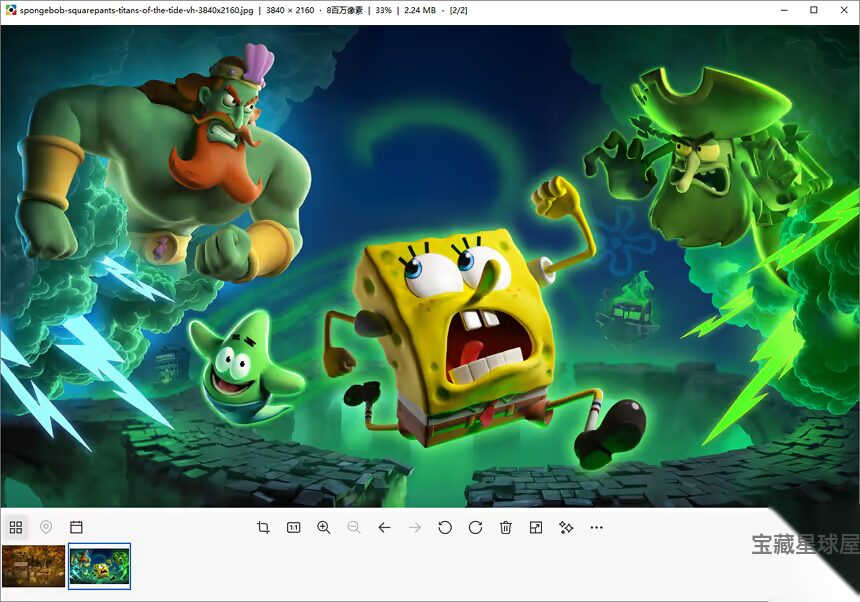Go to the previous image

[x=384, y=527]
